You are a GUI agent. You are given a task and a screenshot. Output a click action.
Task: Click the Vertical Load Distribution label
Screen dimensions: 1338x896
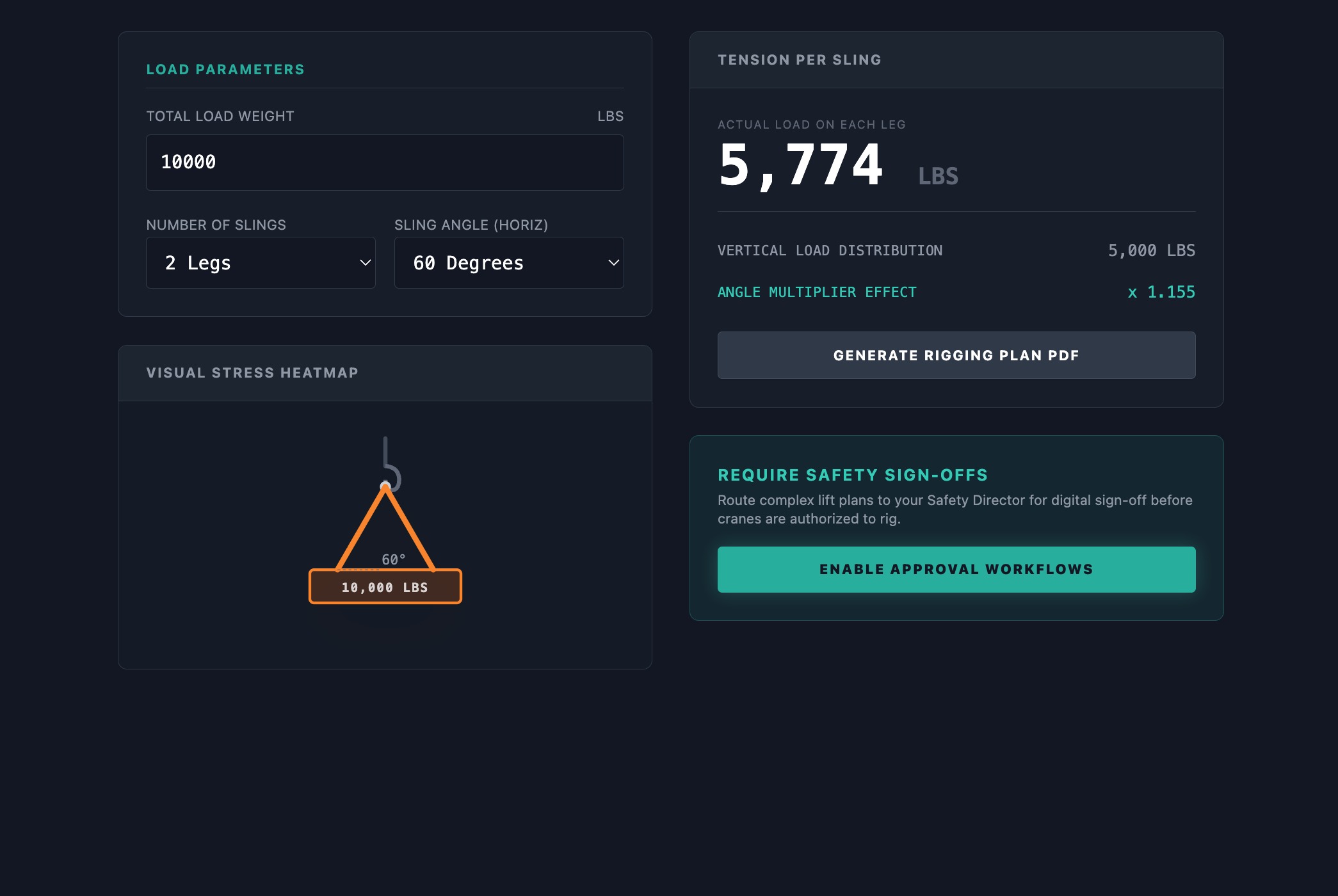[x=830, y=250]
